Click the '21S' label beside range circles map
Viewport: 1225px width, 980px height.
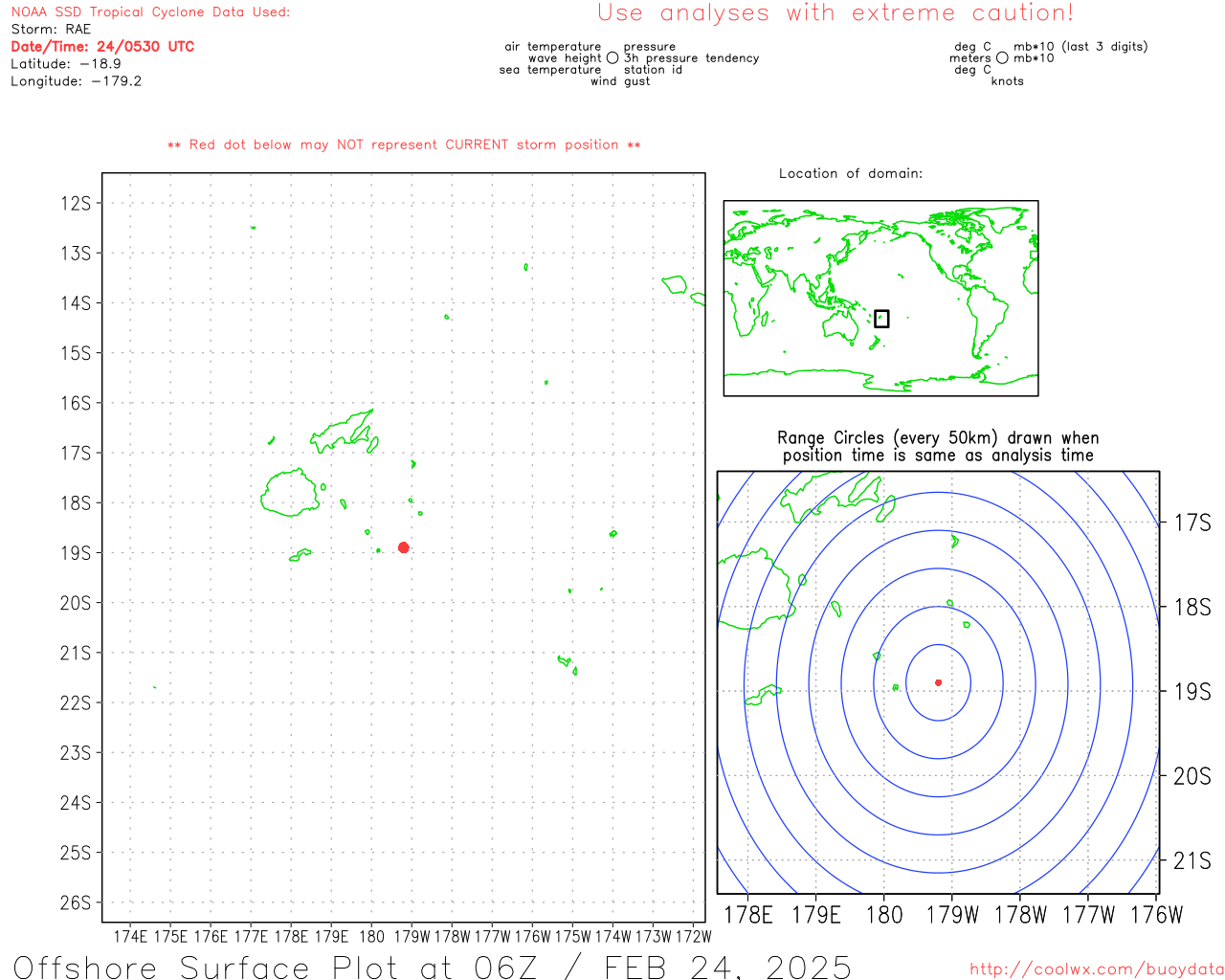(x=1192, y=860)
